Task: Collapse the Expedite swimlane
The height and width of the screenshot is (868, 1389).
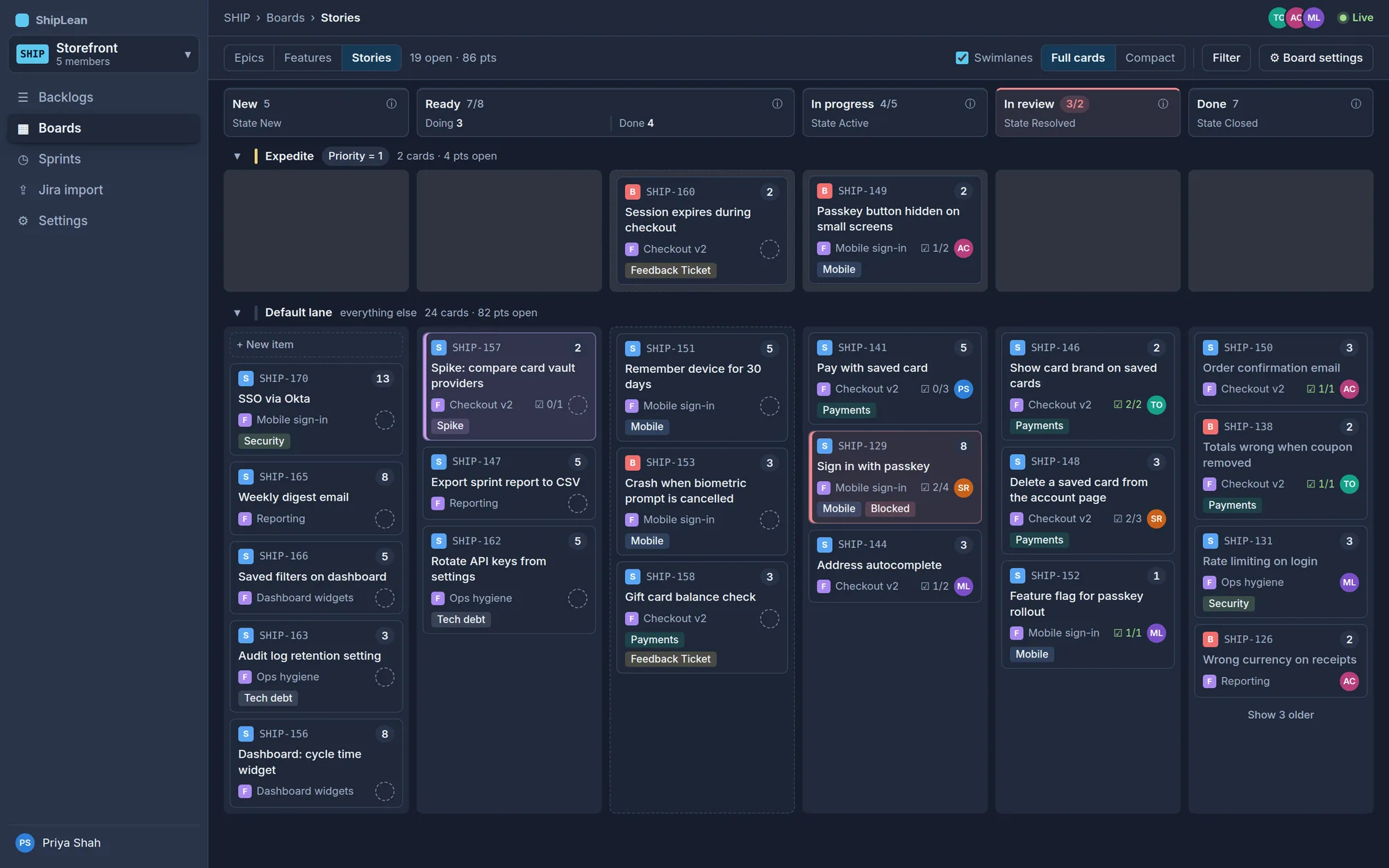Action: coord(238,156)
